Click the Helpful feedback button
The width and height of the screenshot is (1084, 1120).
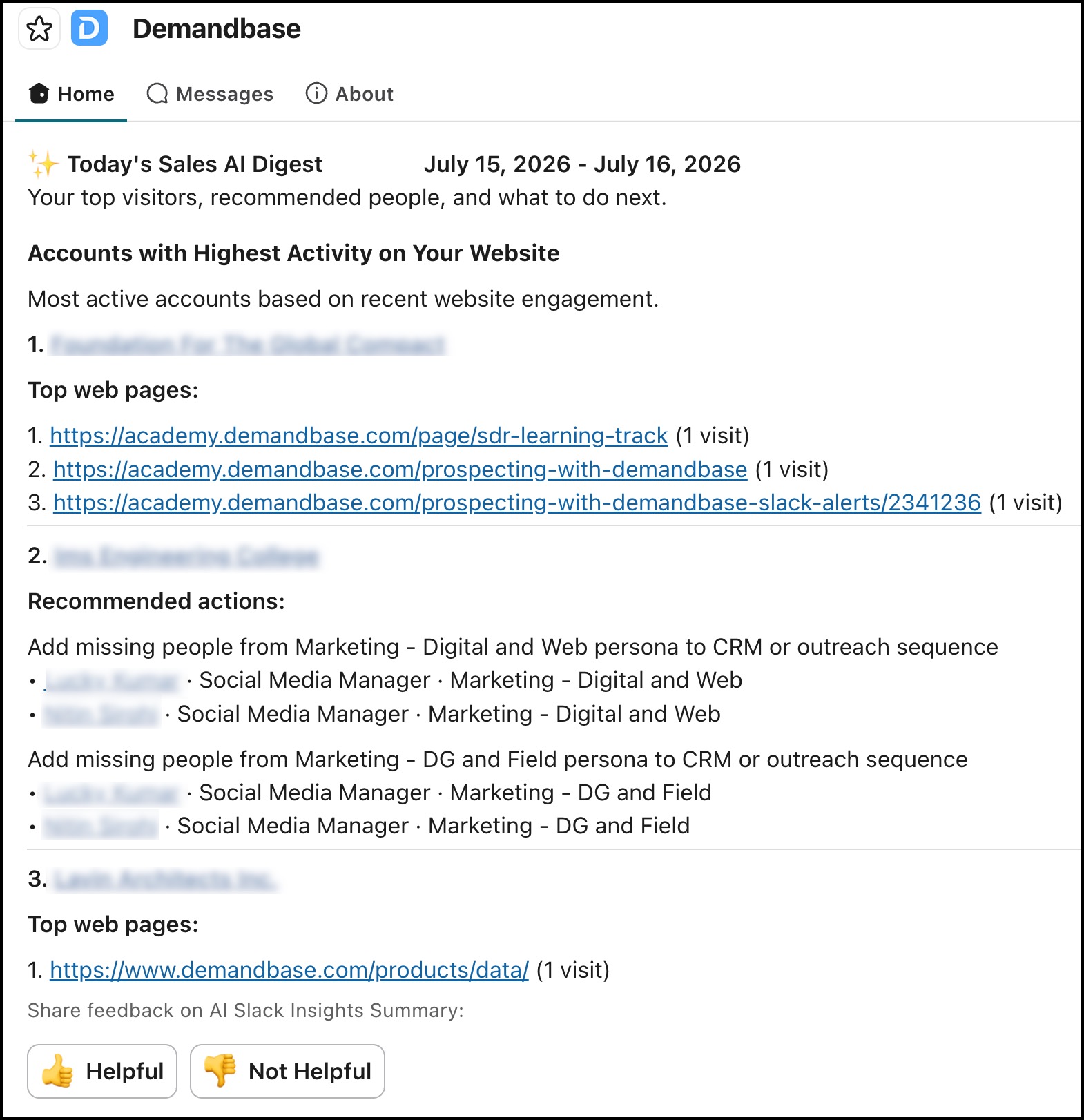point(102,1071)
